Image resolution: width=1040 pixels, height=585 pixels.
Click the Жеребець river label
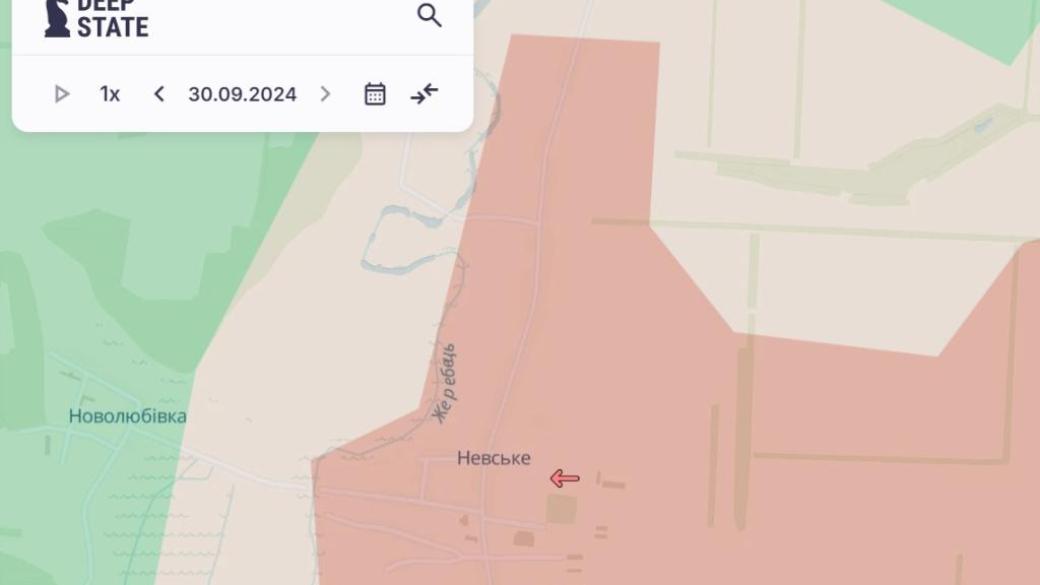click(444, 383)
